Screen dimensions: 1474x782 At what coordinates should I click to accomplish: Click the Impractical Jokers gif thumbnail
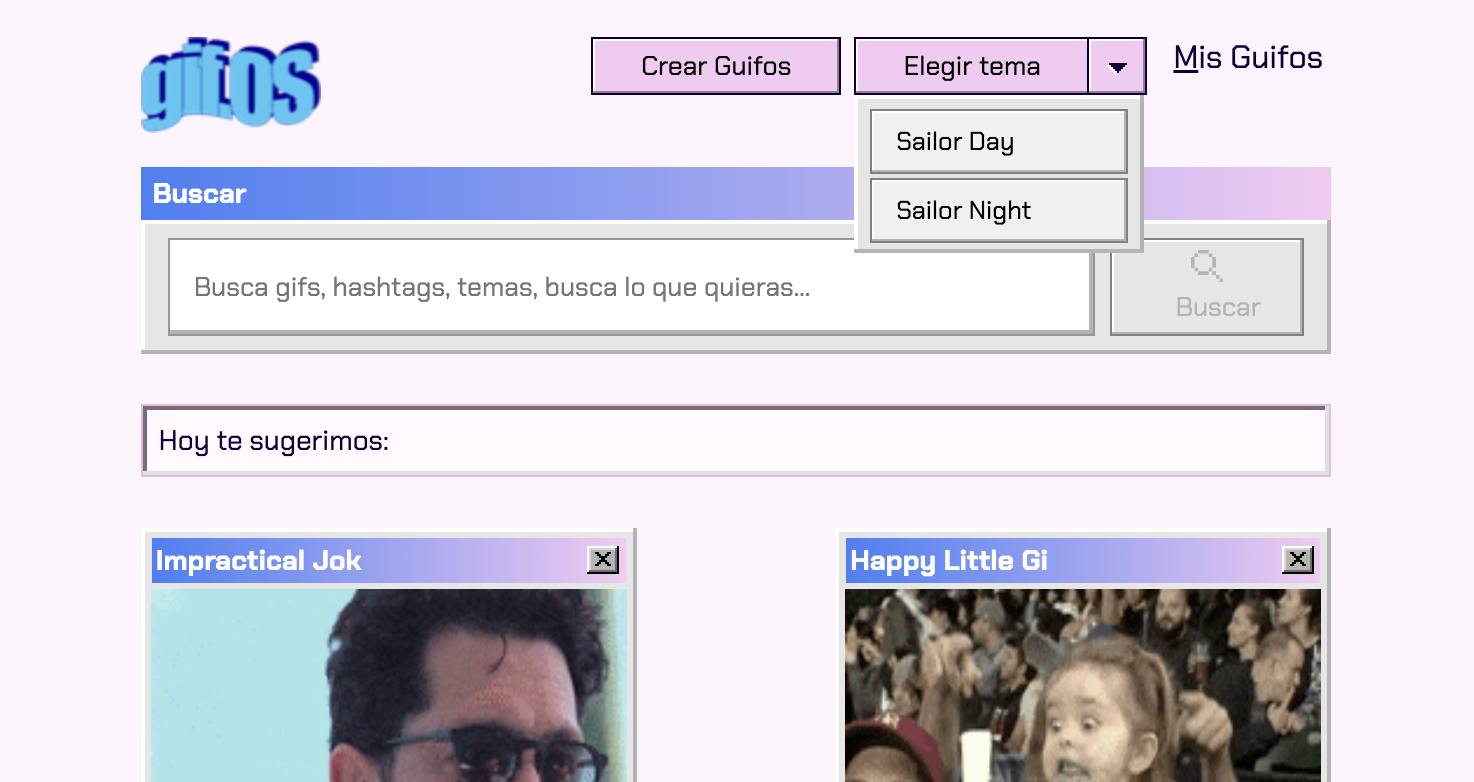coord(390,685)
